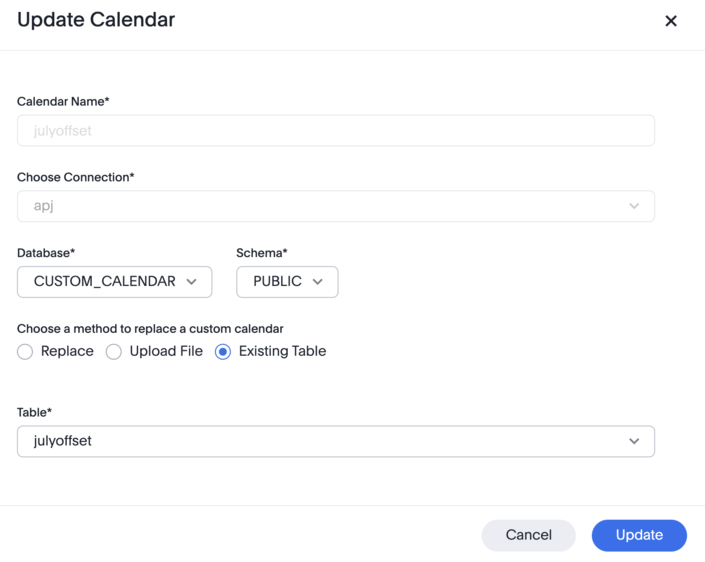
Task: Click the Table field label
Action: click(x=35, y=412)
